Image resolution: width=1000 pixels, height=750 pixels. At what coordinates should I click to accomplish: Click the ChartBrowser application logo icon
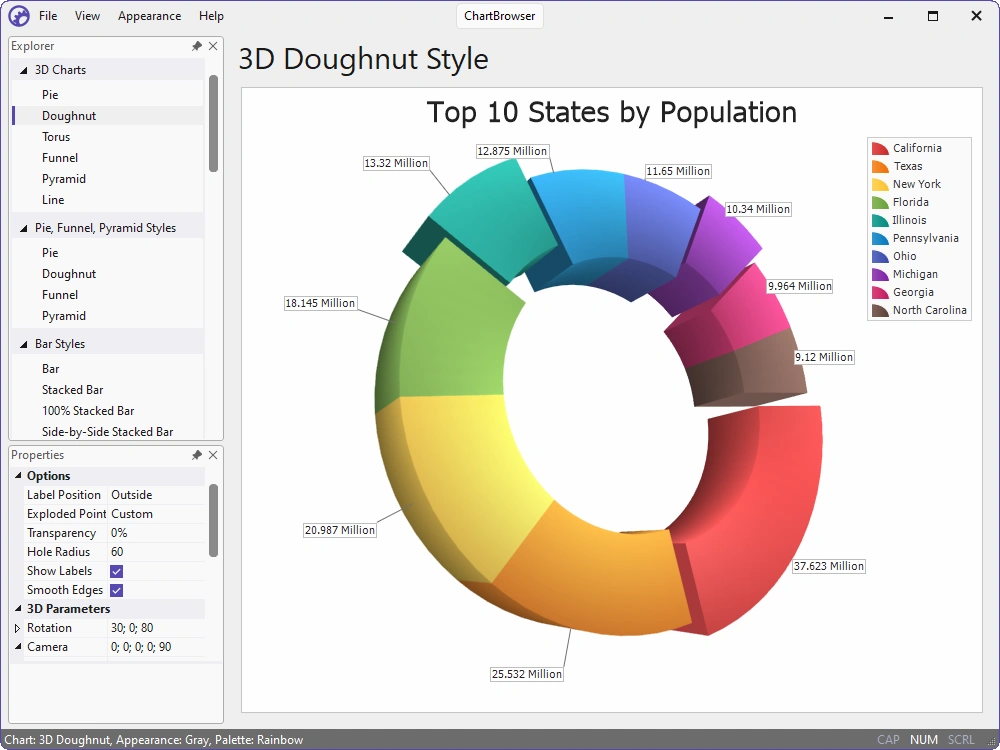click(18, 15)
